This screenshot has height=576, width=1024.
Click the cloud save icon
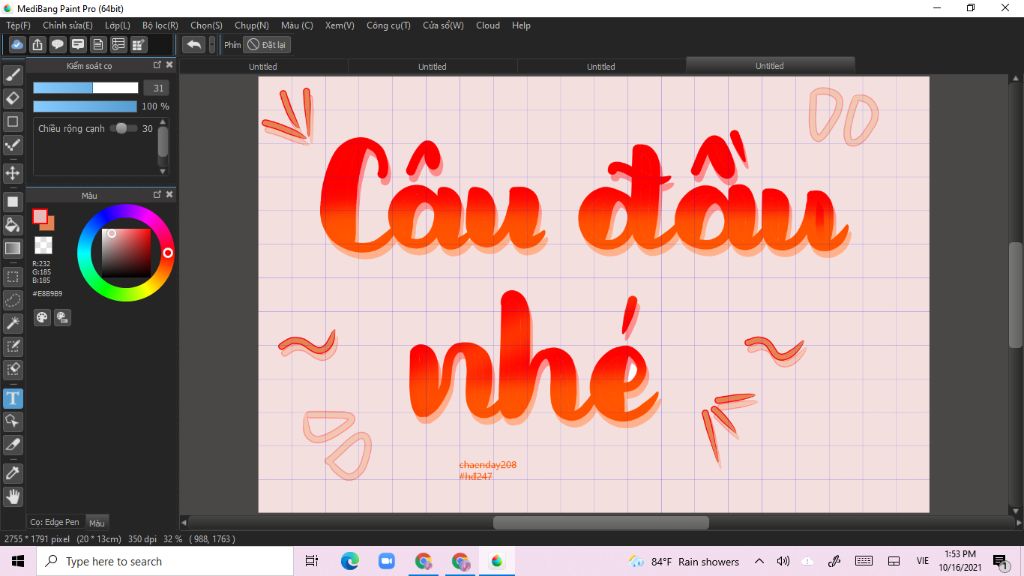(17, 44)
